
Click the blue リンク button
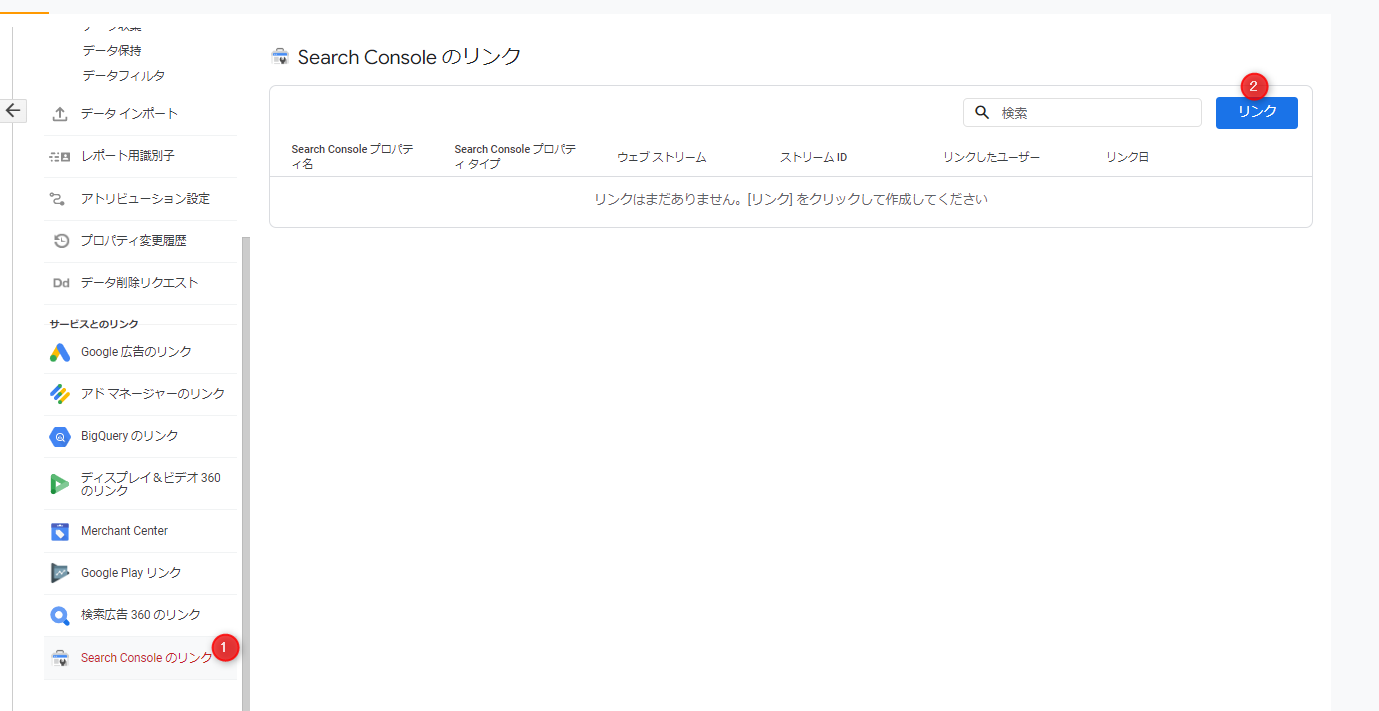(x=1256, y=113)
